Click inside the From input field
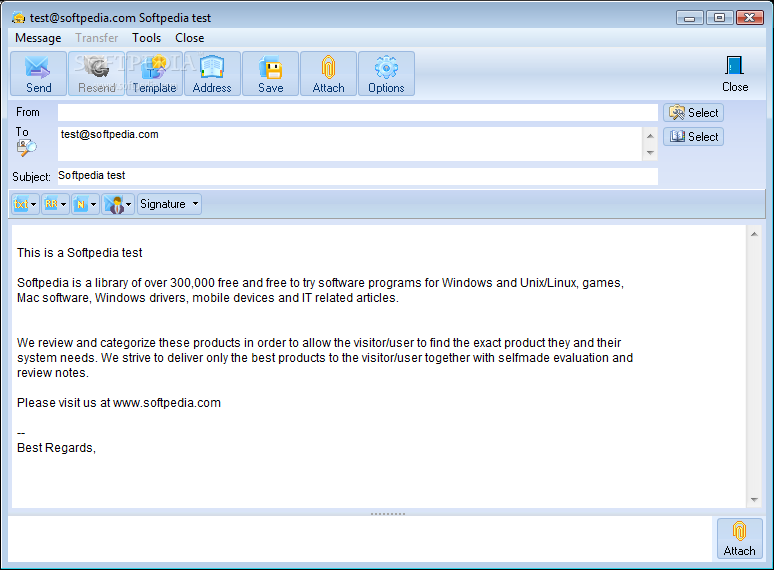 click(x=358, y=113)
